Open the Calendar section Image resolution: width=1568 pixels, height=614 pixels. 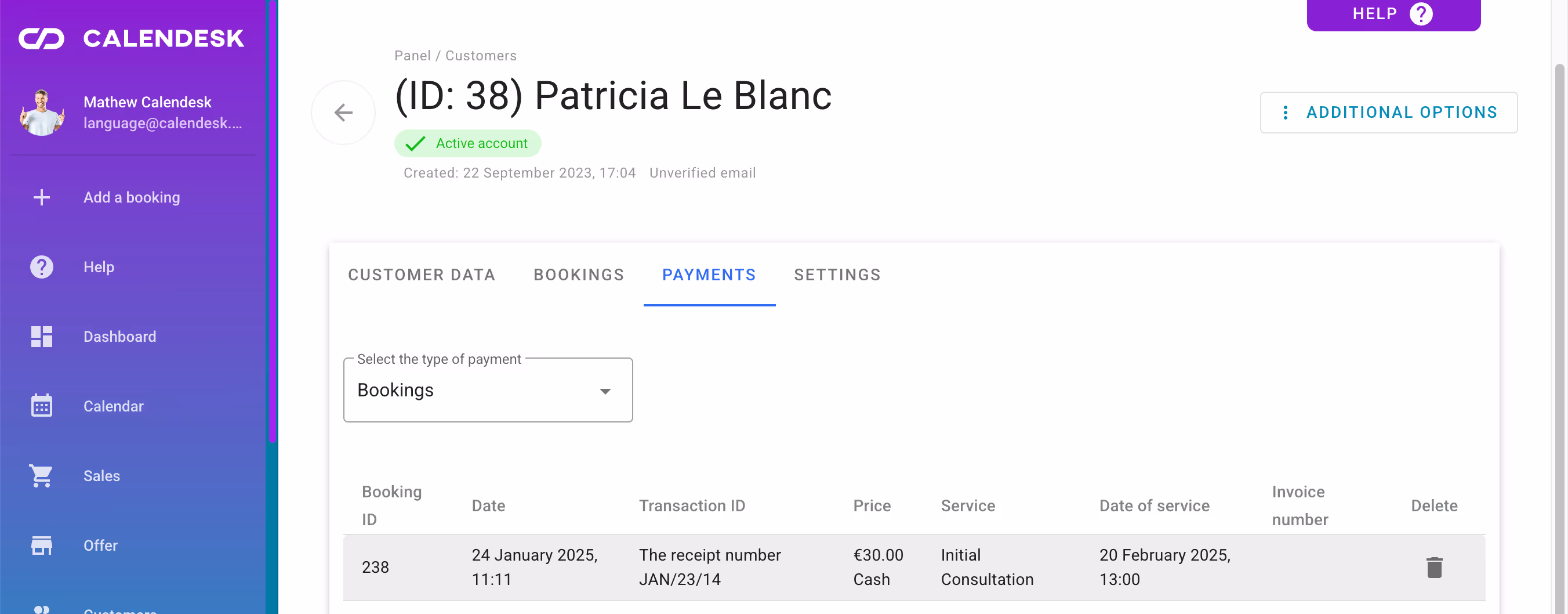pyautogui.click(x=113, y=406)
